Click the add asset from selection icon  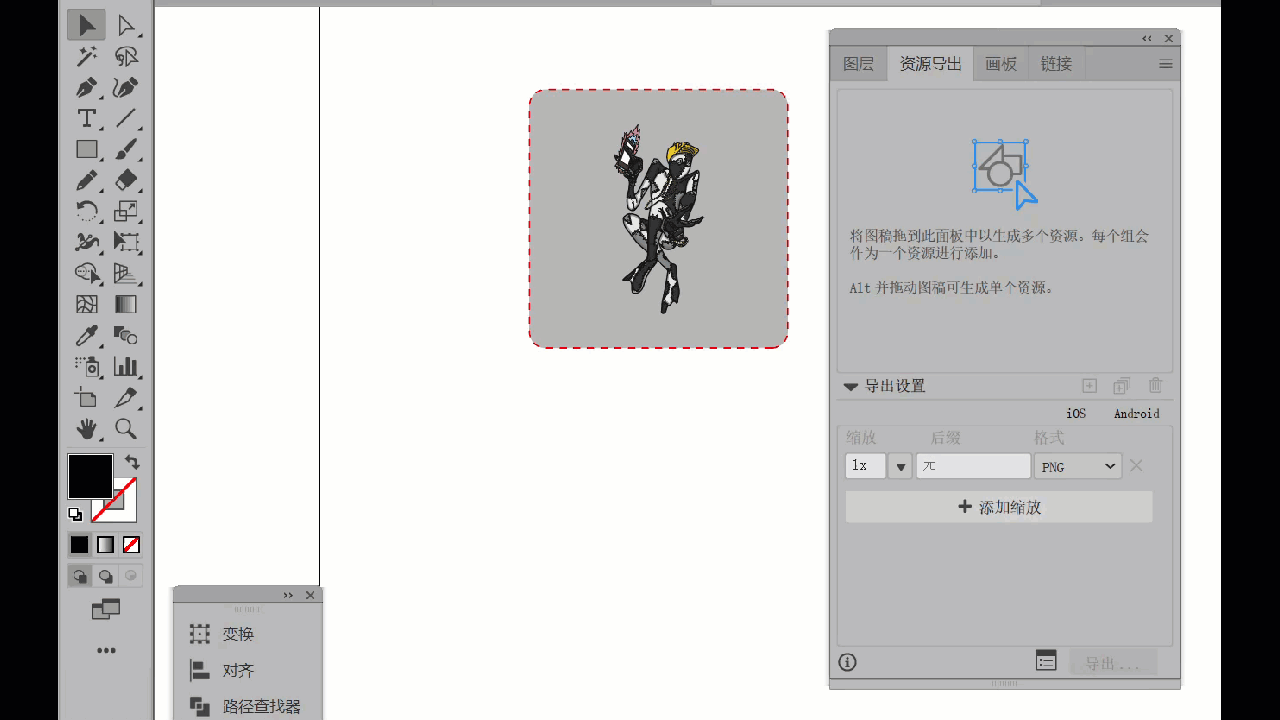point(1090,386)
